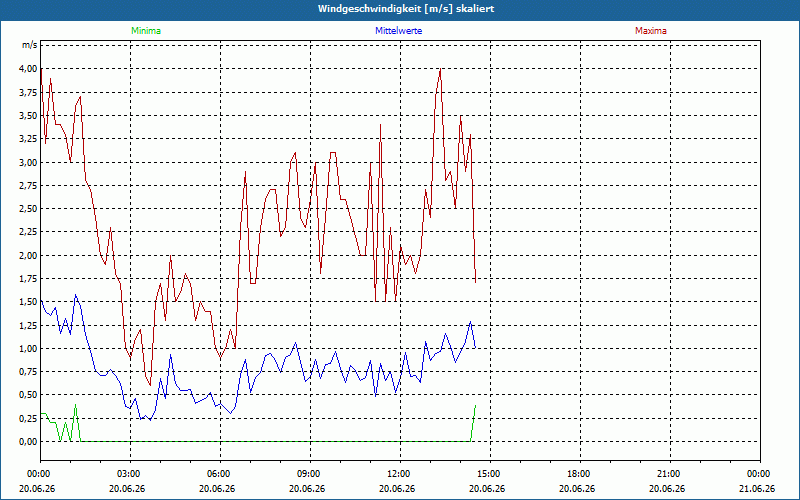Click the Maxima legend label
800x500 pixels.
point(651,31)
